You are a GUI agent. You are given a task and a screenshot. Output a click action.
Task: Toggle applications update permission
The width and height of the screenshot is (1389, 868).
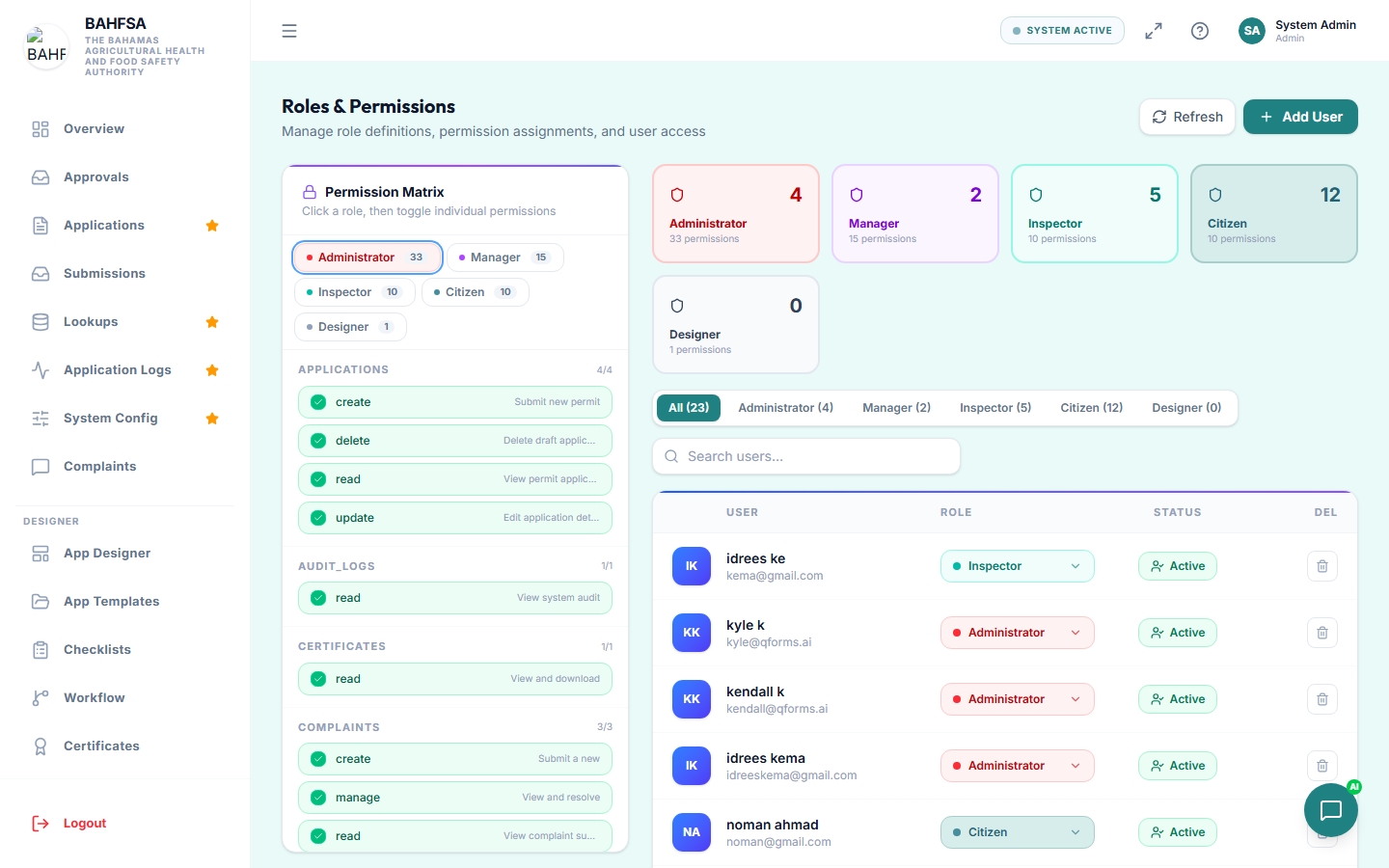pyautogui.click(x=455, y=518)
